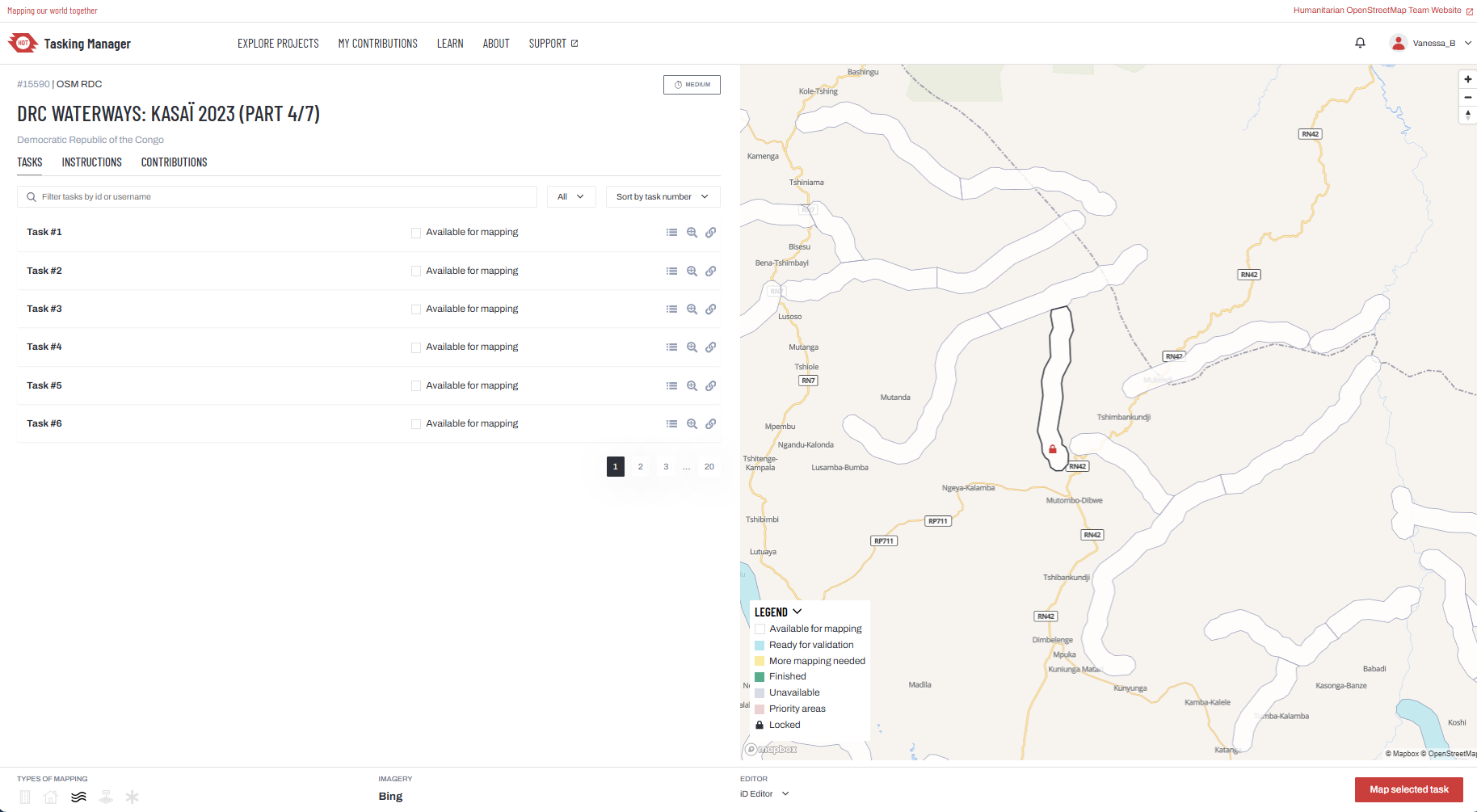Viewport: 1477px width, 812px height.
Task: Select Task #6 row
Action: [x=368, y=424]
